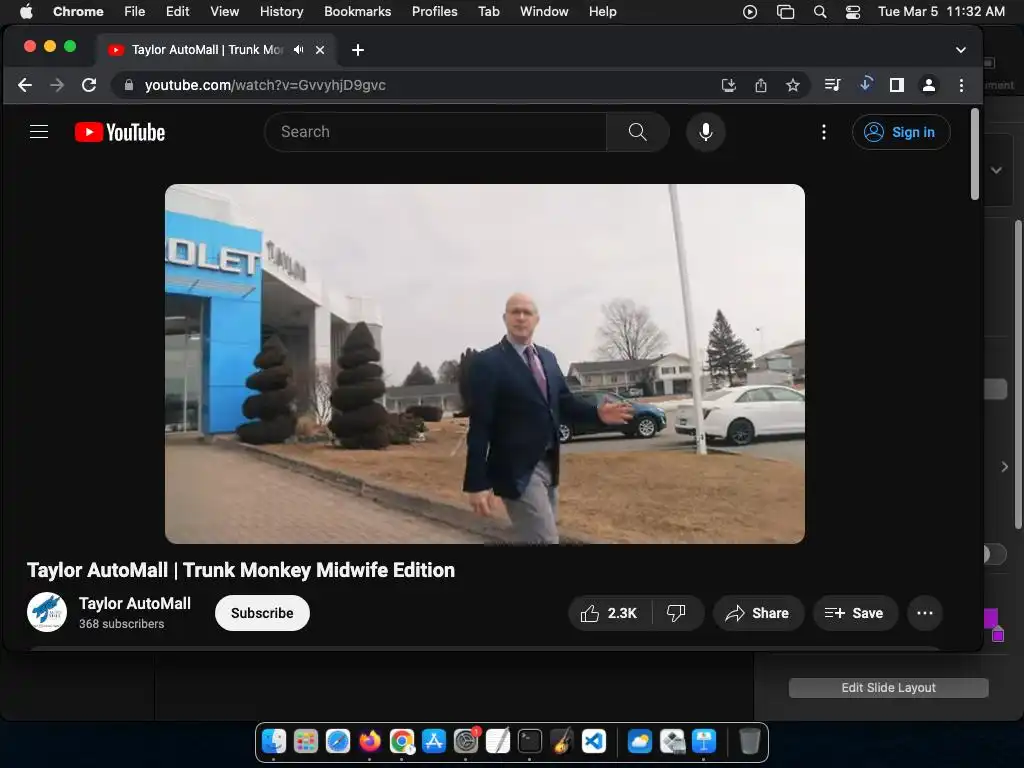Open more actions ellipsis under video

[925, 613]
